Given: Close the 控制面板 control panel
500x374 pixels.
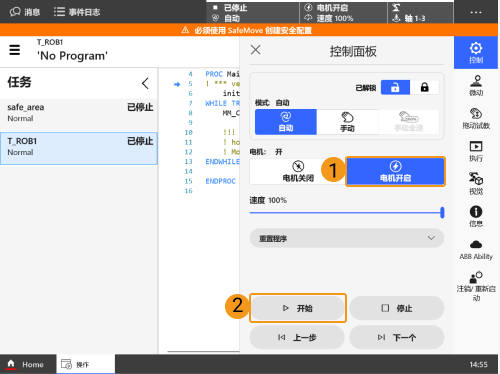Looking at the screenshot, I should pyautogui.click(x=256, y=50).
